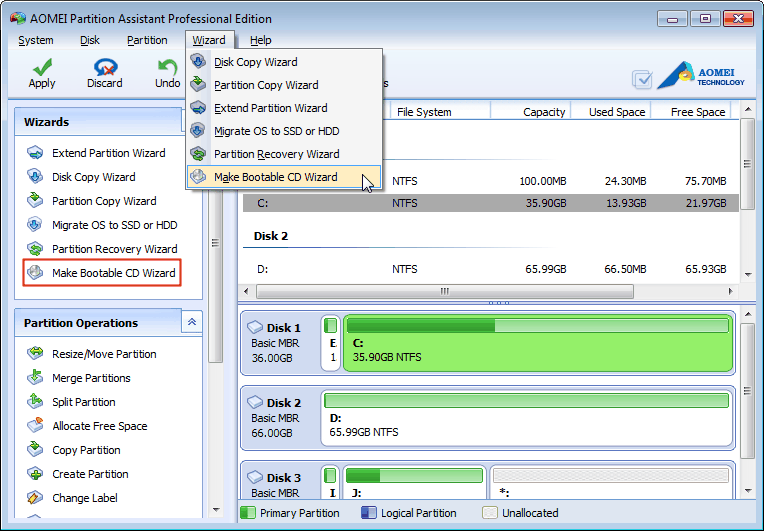Click the Change Label icon
Viewport: 764px width, 531px height.
[x=35, y=497]
